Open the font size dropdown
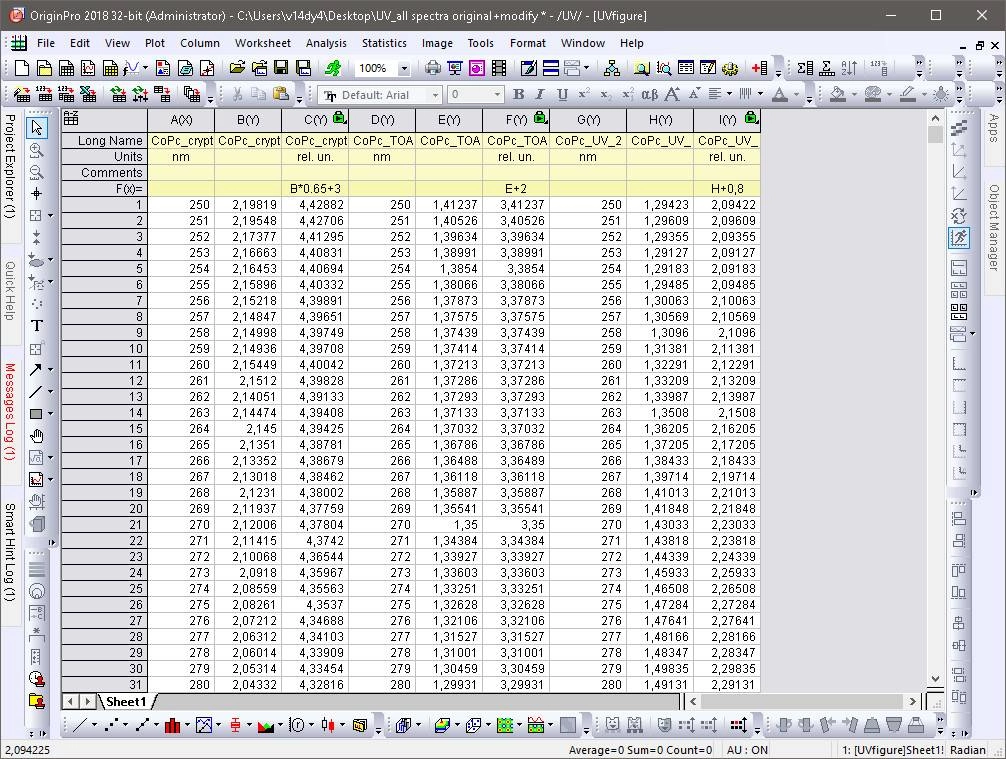 click(x=497, y=95)
